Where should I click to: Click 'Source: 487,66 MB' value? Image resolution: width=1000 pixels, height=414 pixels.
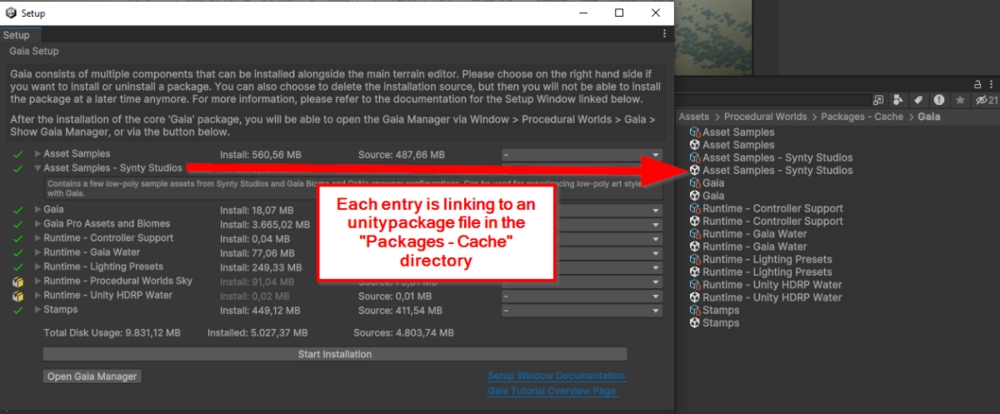click(x=402, y=155)
